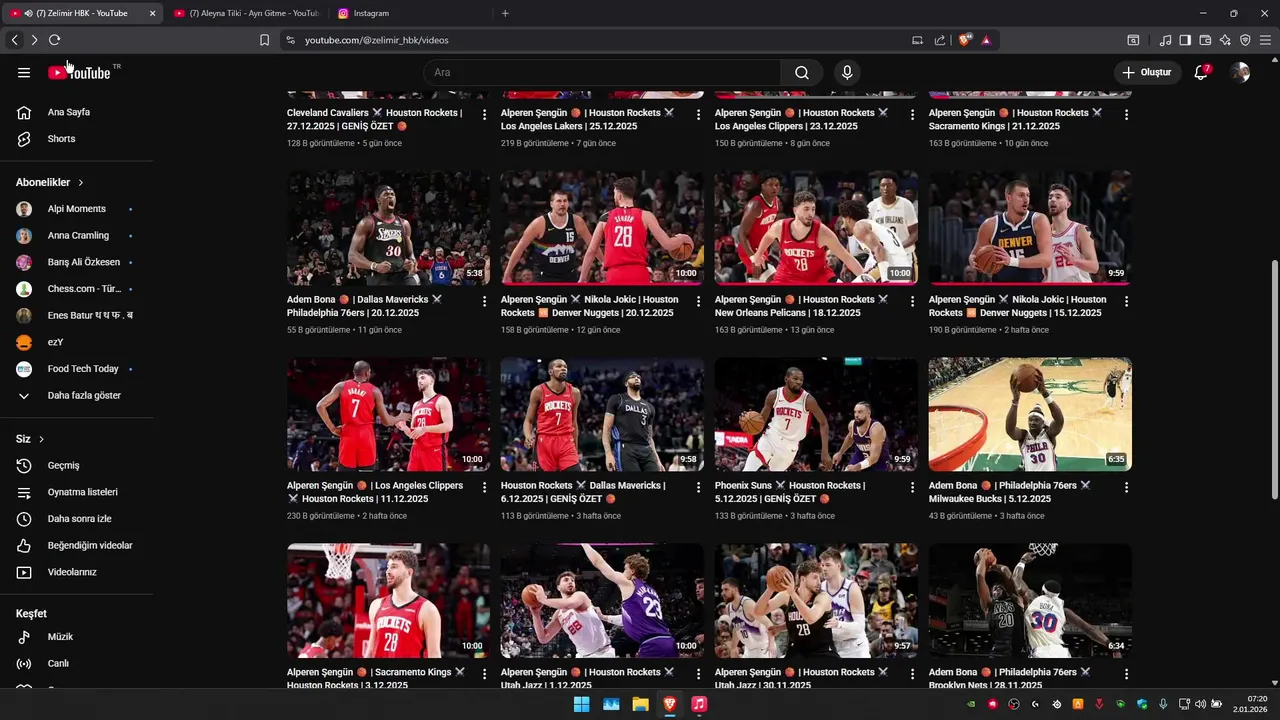Screen dimensions: 1280x720
Task: Start voice search with the microphone icon
Action: 847,72
